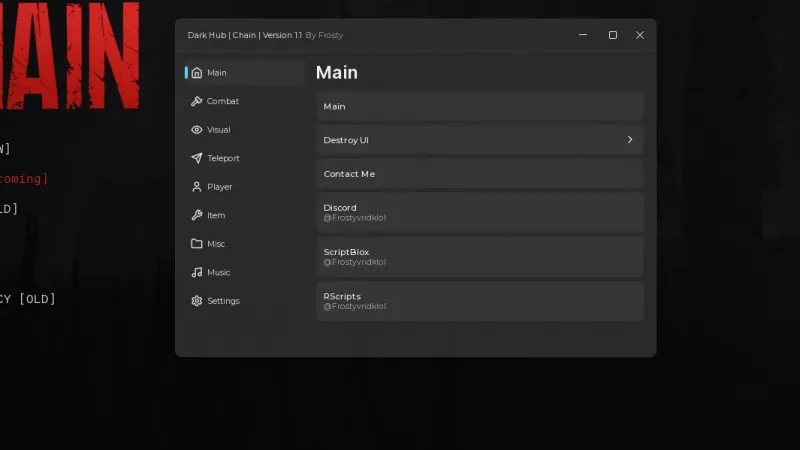Viewport: 800px width, 450px height.
Task: Click the Main section row
Action: [x=480, y=106]
